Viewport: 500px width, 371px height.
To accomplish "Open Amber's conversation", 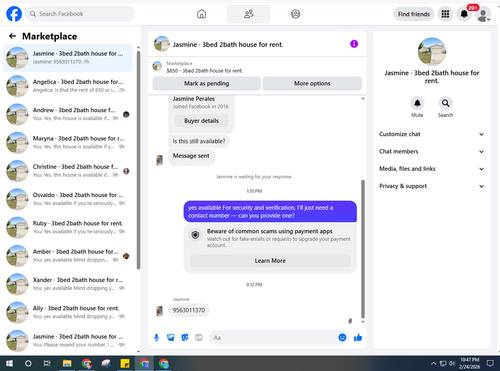I will 68,256.
